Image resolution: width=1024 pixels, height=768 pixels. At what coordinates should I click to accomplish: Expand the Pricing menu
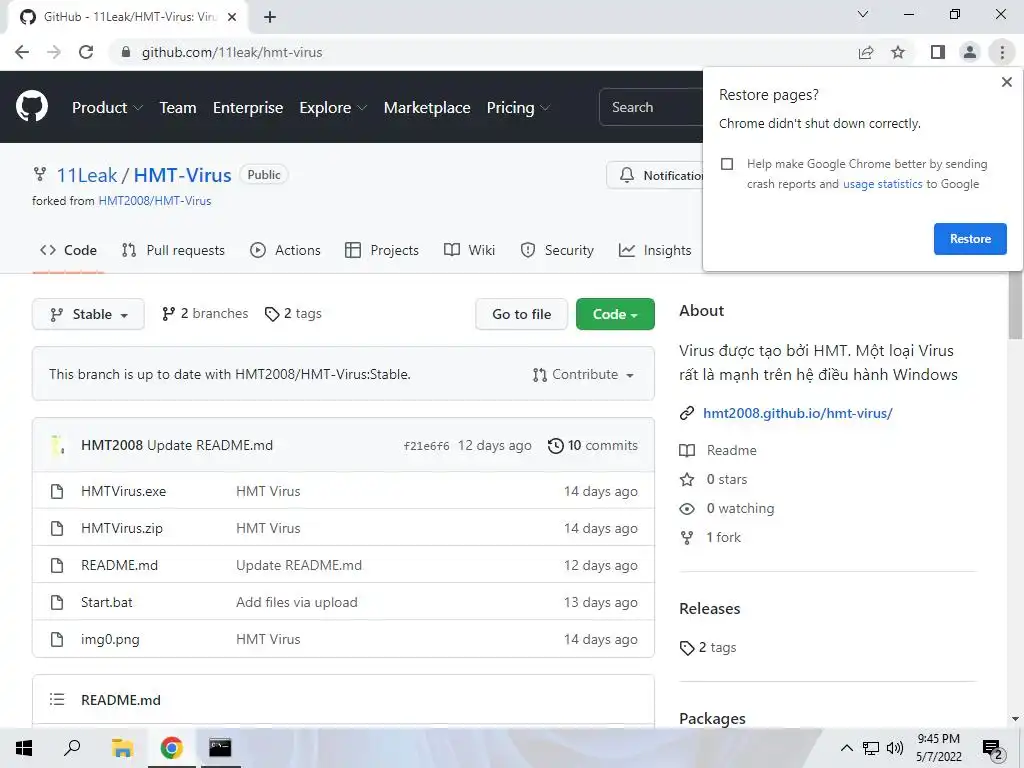[x=518, y=108]
